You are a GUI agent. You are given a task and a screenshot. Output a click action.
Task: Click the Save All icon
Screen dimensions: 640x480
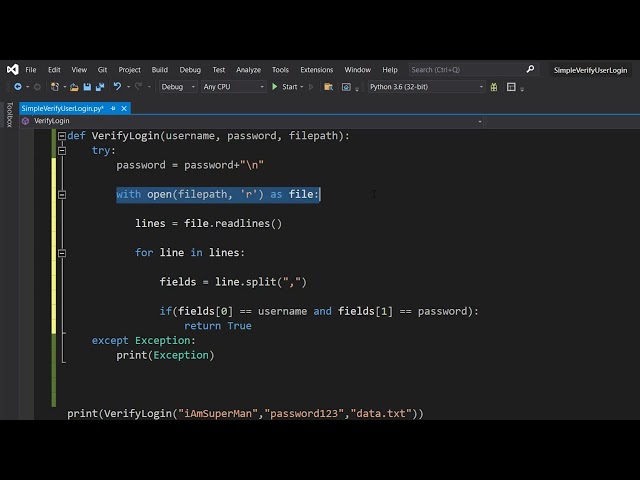tap(100, 87)
